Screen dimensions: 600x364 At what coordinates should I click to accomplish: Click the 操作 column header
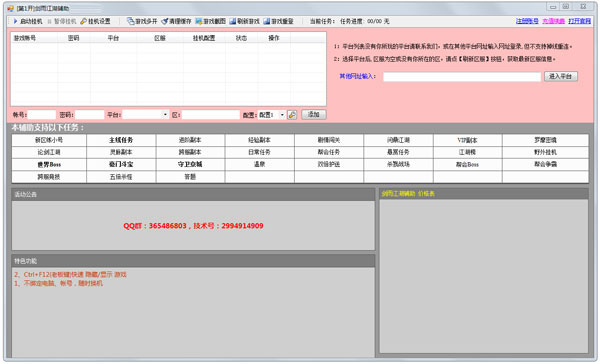(274, 38)
